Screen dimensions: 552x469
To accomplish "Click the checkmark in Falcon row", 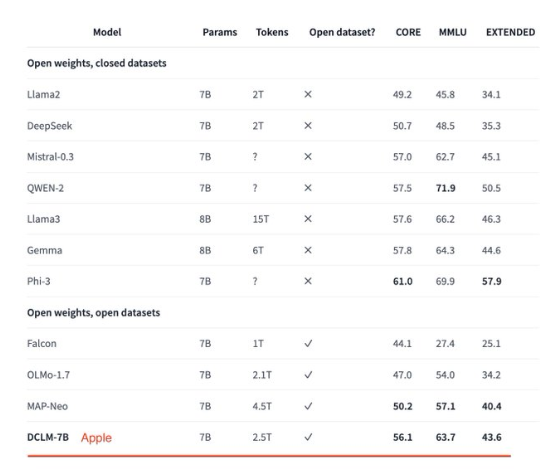I will 308,344.
